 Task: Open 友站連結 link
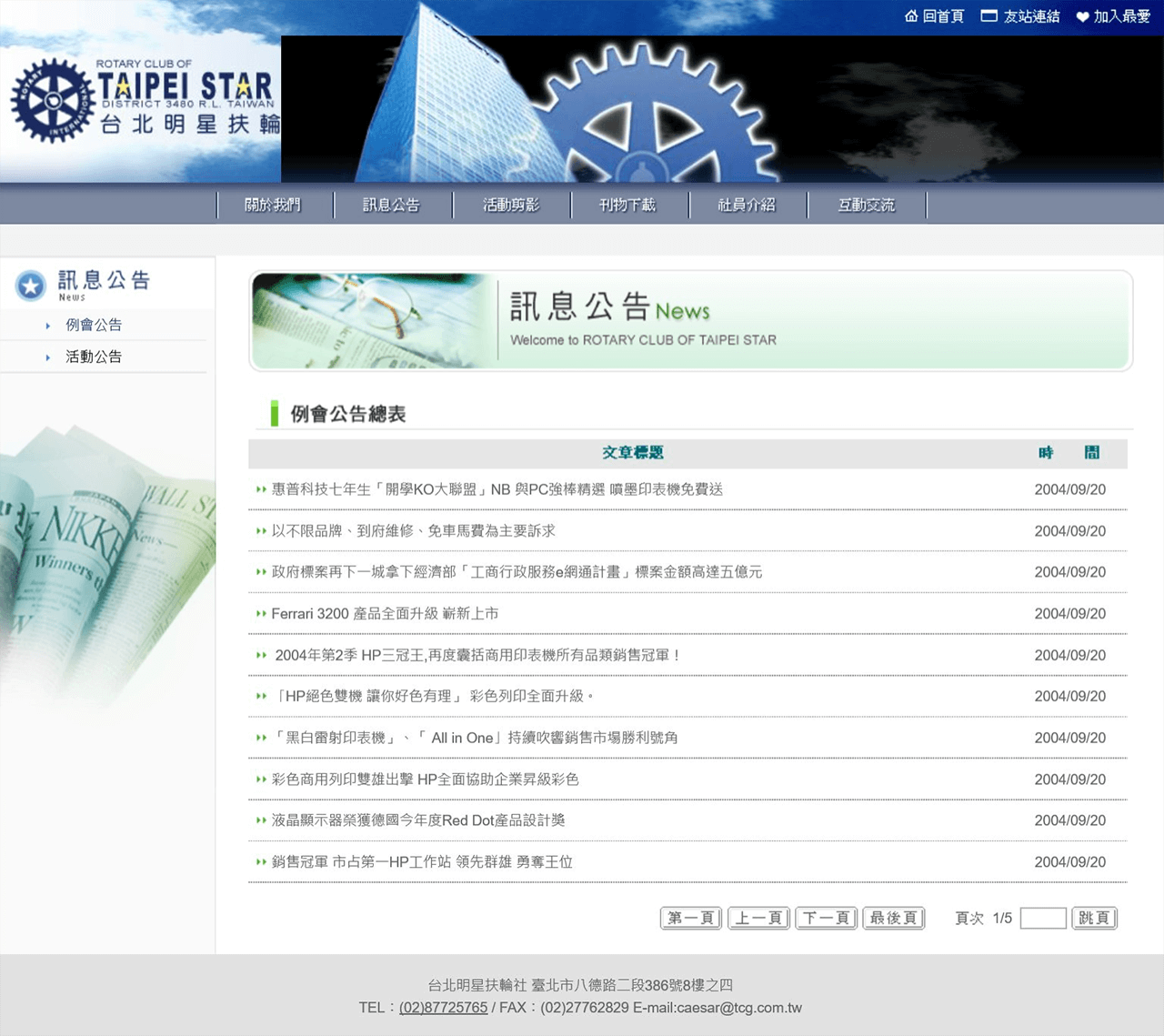click(x=1031, y=16)
